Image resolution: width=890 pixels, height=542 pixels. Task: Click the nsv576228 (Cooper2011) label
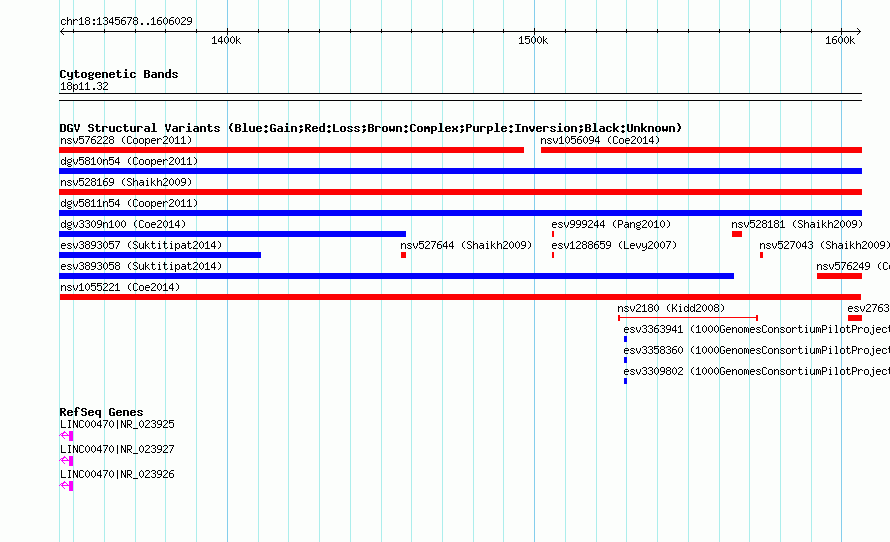pyautogui.click(x=126, y=140)
